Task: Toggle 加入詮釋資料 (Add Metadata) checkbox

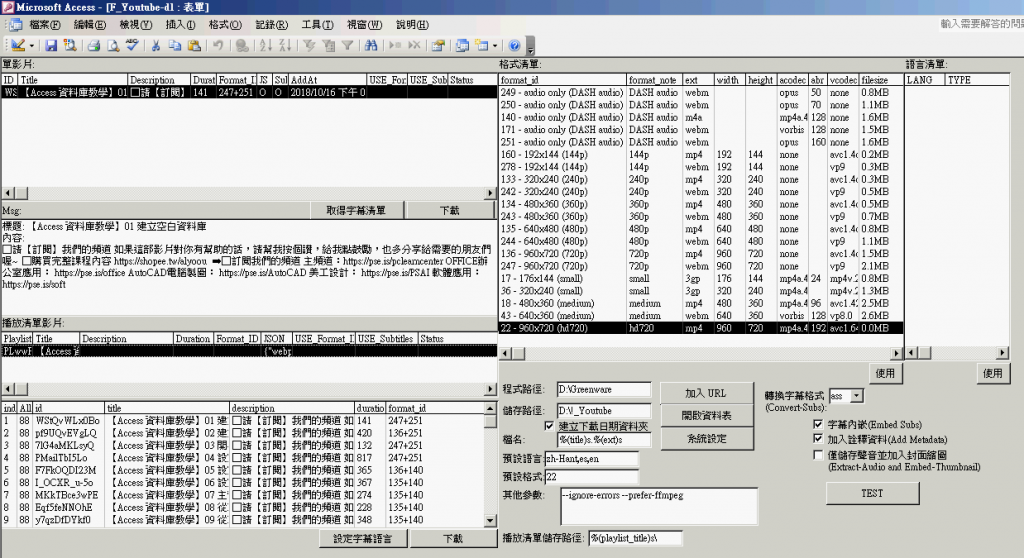Action: coord(818,439)
